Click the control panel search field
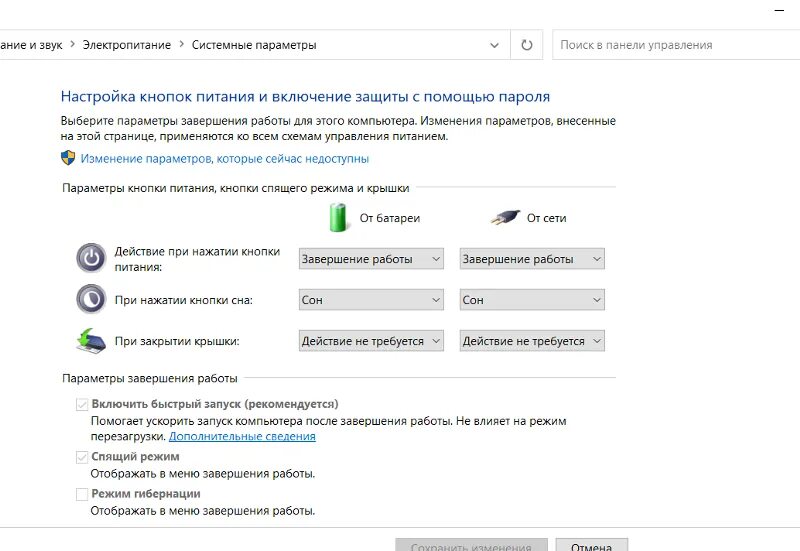This screenshot has height=551, width=800. 676,45
